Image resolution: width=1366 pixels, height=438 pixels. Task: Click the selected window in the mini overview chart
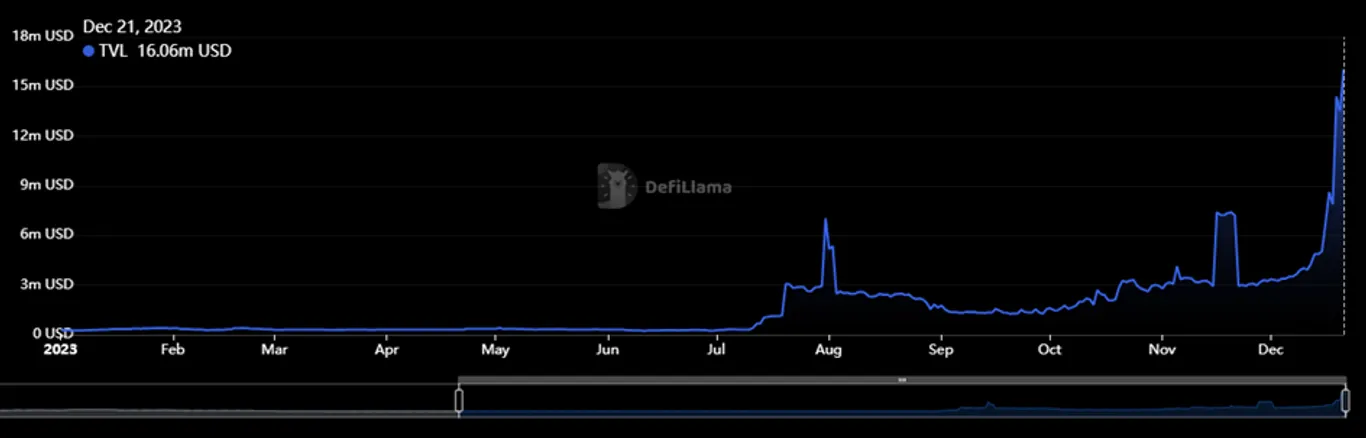point(902,403)
